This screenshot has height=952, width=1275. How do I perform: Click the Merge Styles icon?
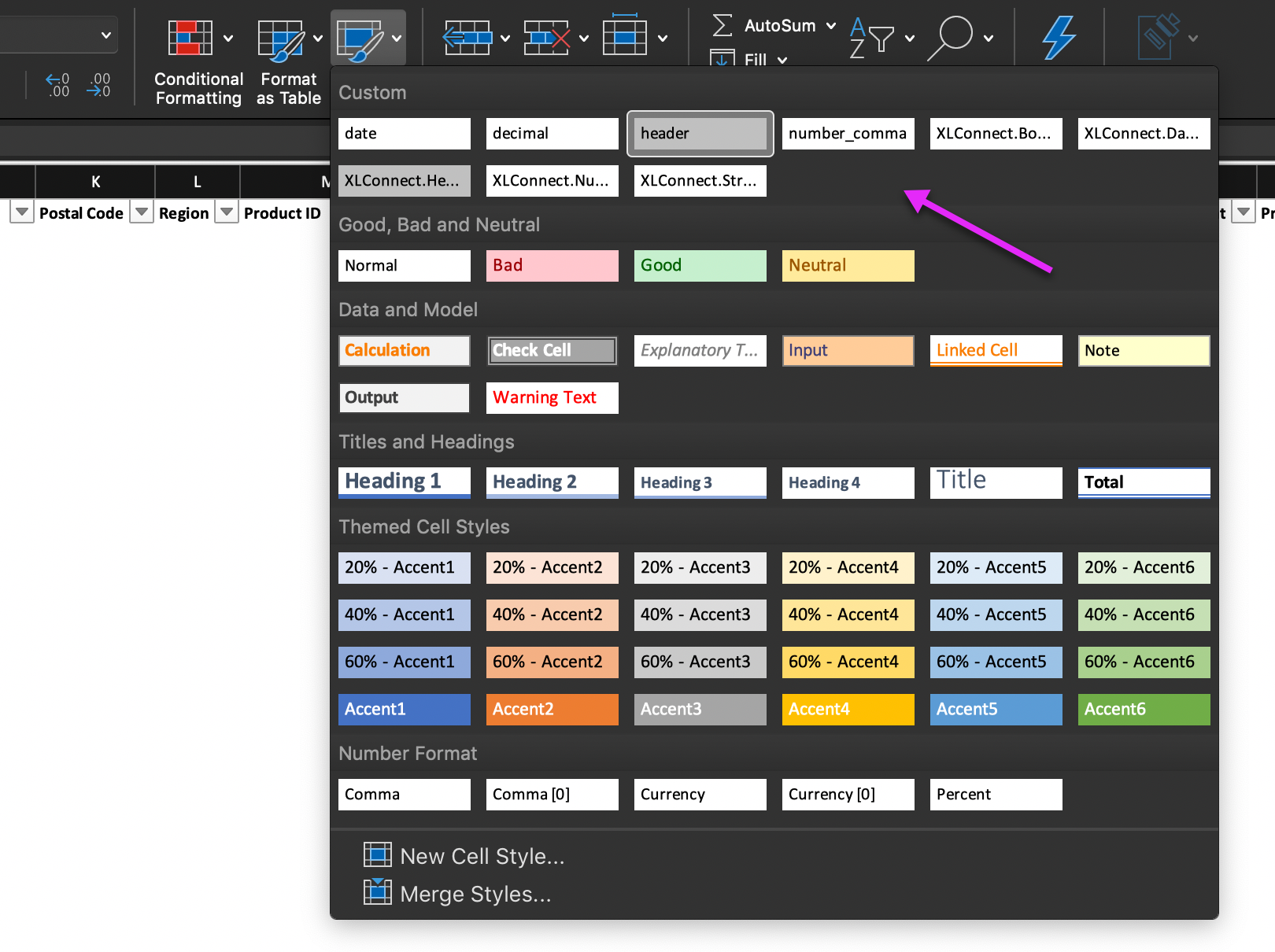[x=378, y=892]
